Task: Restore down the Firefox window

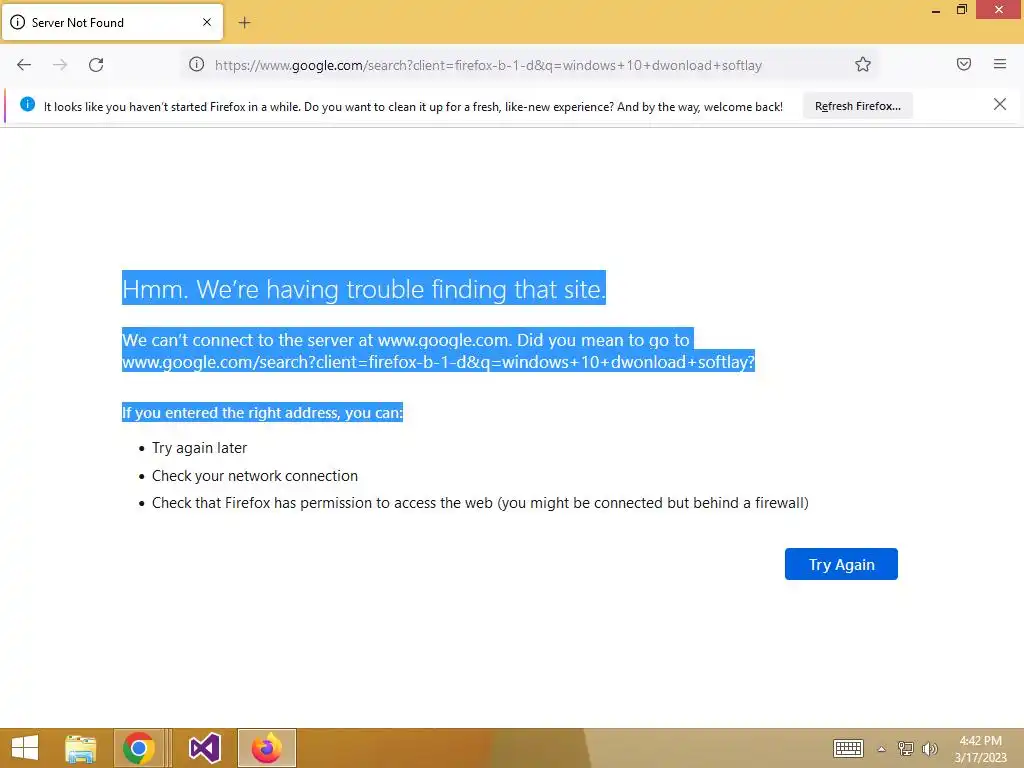Action: [x=961, y=10]
